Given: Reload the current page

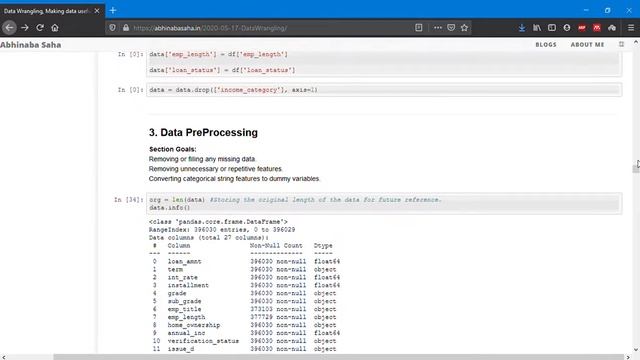Looking at the screenshot, I should pos(40,28).
